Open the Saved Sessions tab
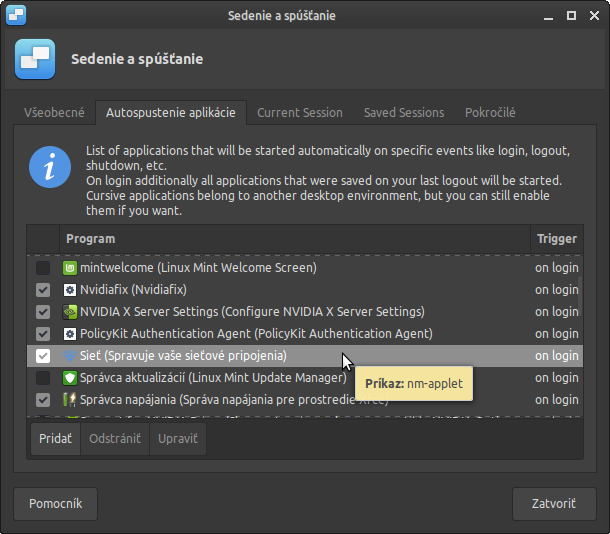Viewport: 610px width, 534px height. click(x=404, y=113)
